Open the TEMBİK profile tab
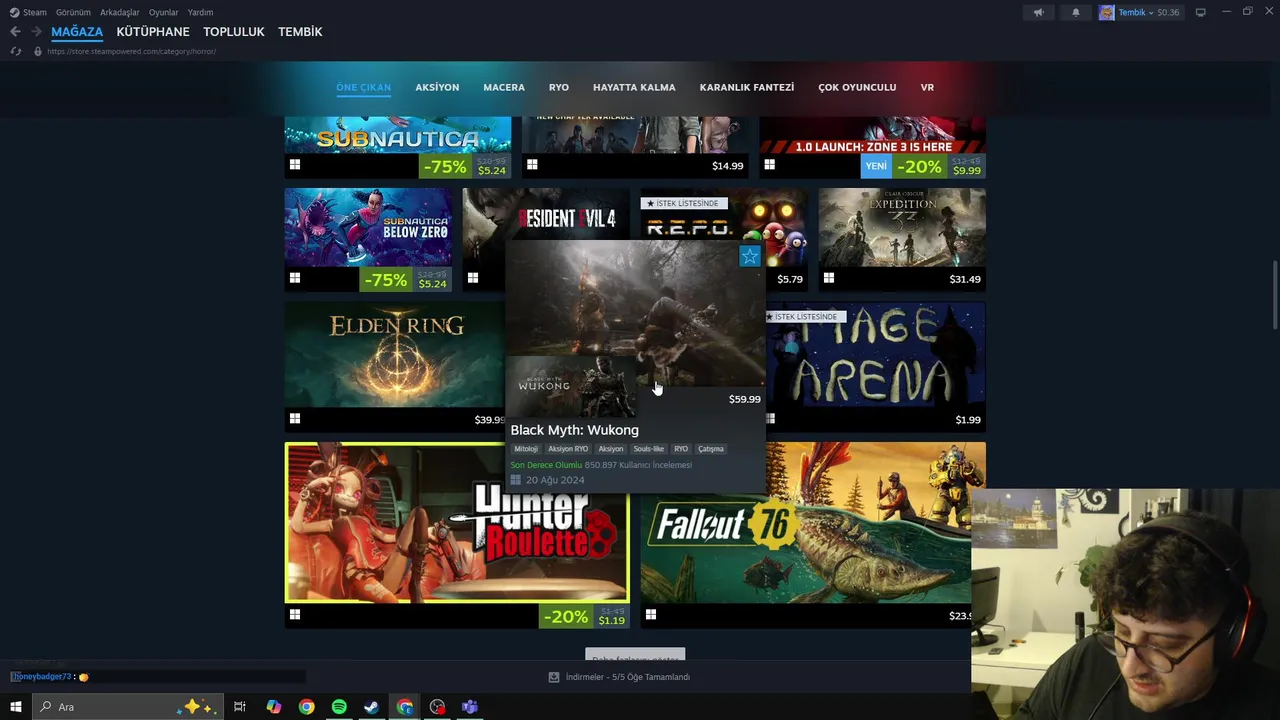 pos(300,32)
